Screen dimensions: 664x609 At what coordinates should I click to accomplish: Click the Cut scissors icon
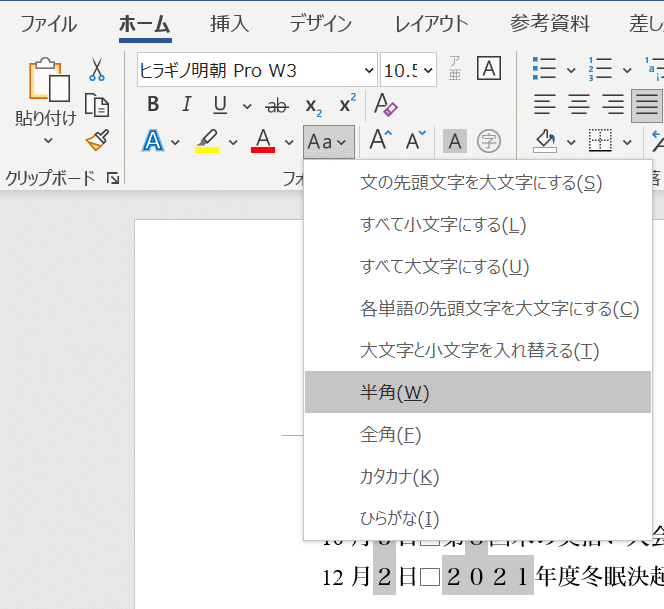click(97, 69)
